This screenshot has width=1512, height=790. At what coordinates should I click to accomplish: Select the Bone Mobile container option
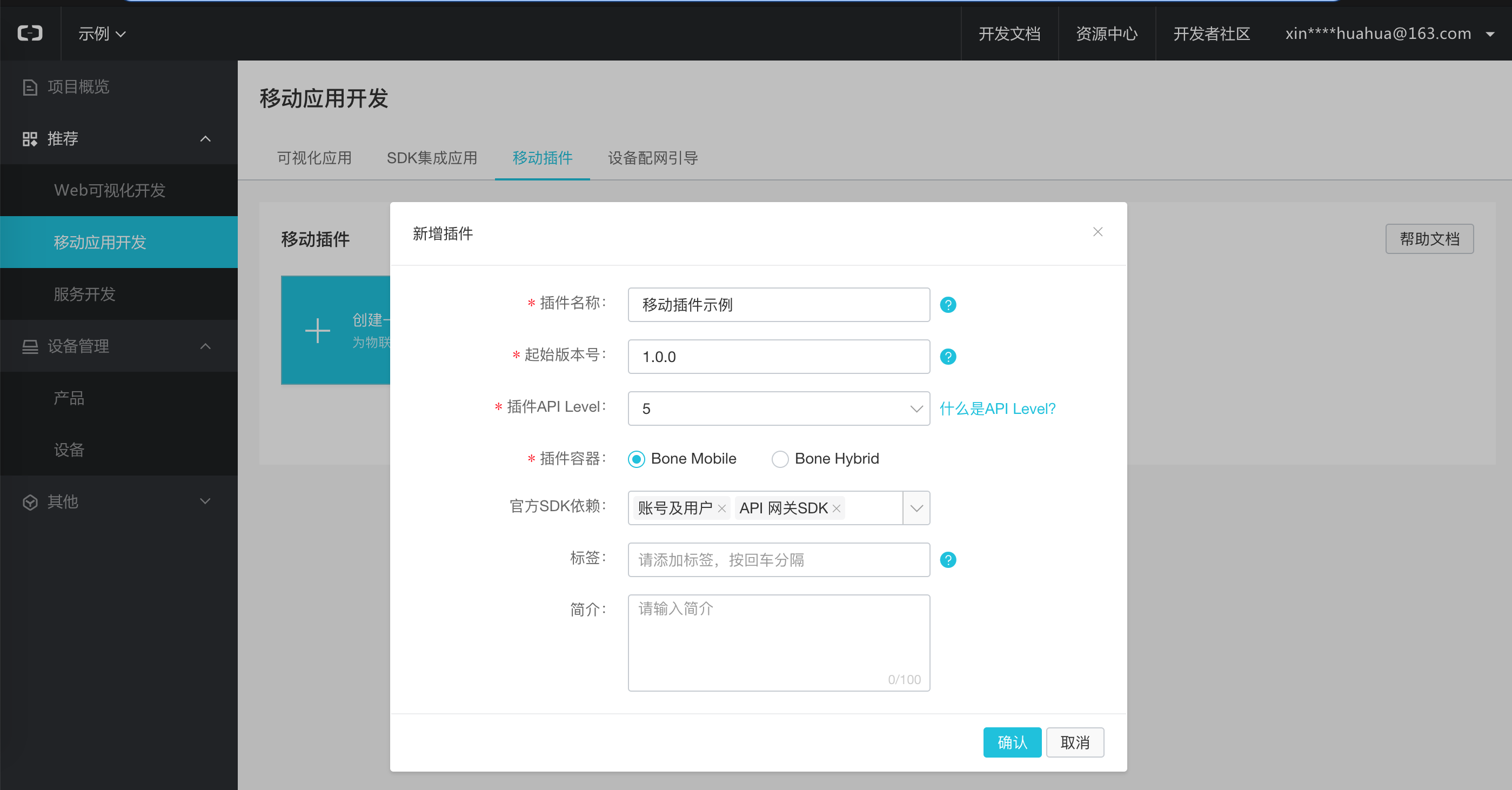pos(636,459)
